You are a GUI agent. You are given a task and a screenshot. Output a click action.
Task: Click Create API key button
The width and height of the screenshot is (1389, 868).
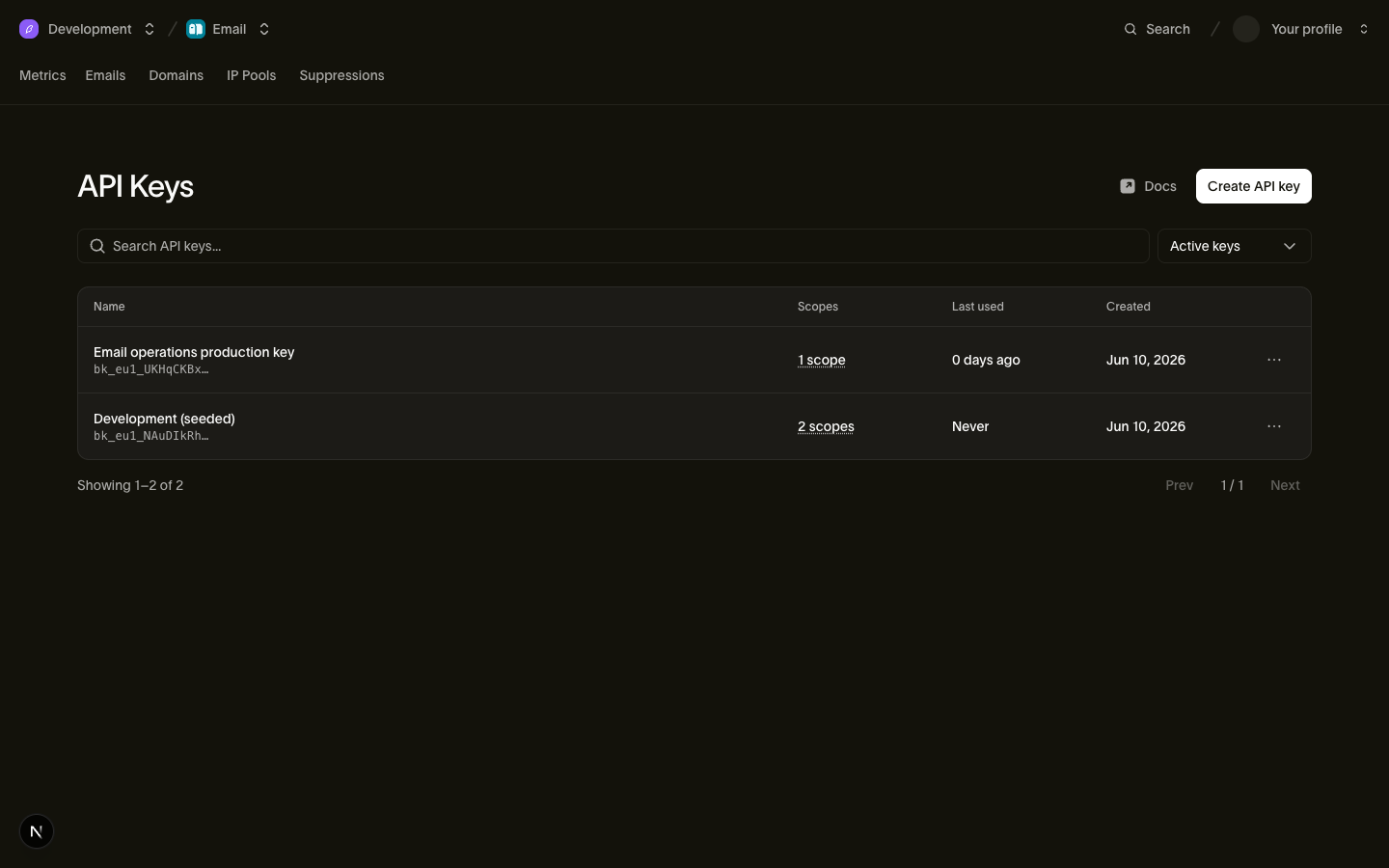pyautogui.click(x=1254, y=186)
